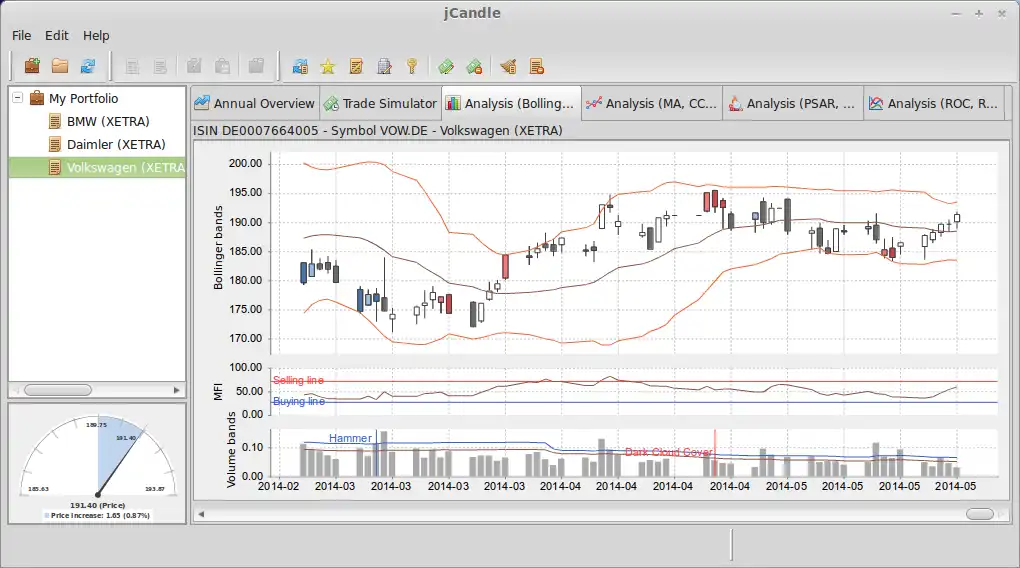Click the broom cleanup toolbar icon
The height and width of the screenshot is (568, 1020).
point(508,66)
